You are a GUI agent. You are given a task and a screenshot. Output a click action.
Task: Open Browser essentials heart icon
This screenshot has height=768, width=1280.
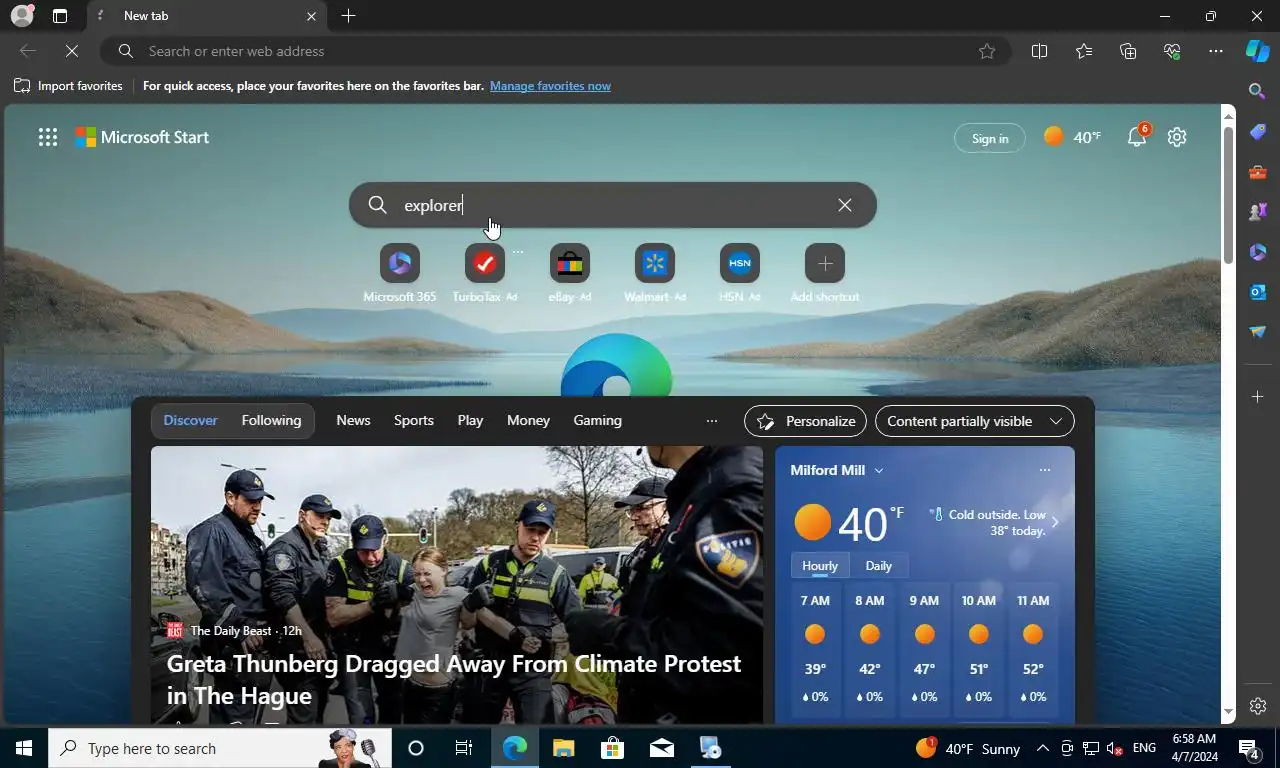[1172, 51]
